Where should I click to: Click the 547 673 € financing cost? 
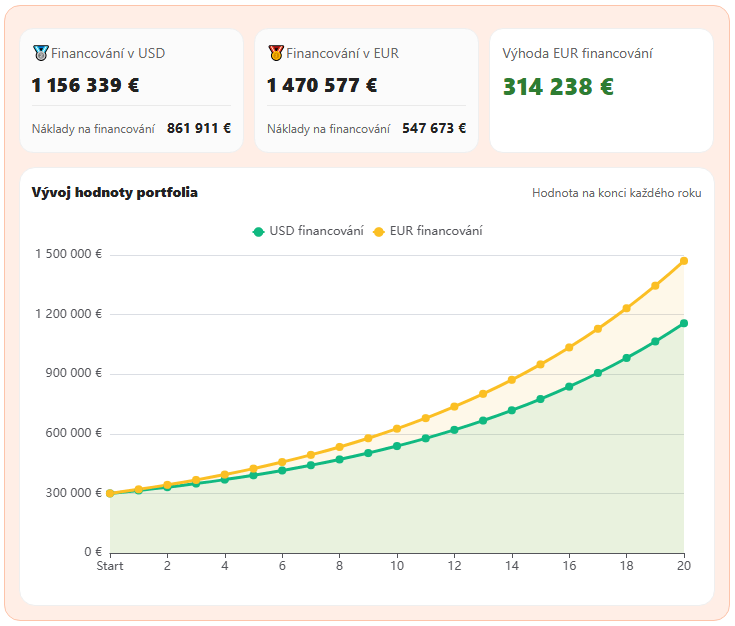[434, 128]
